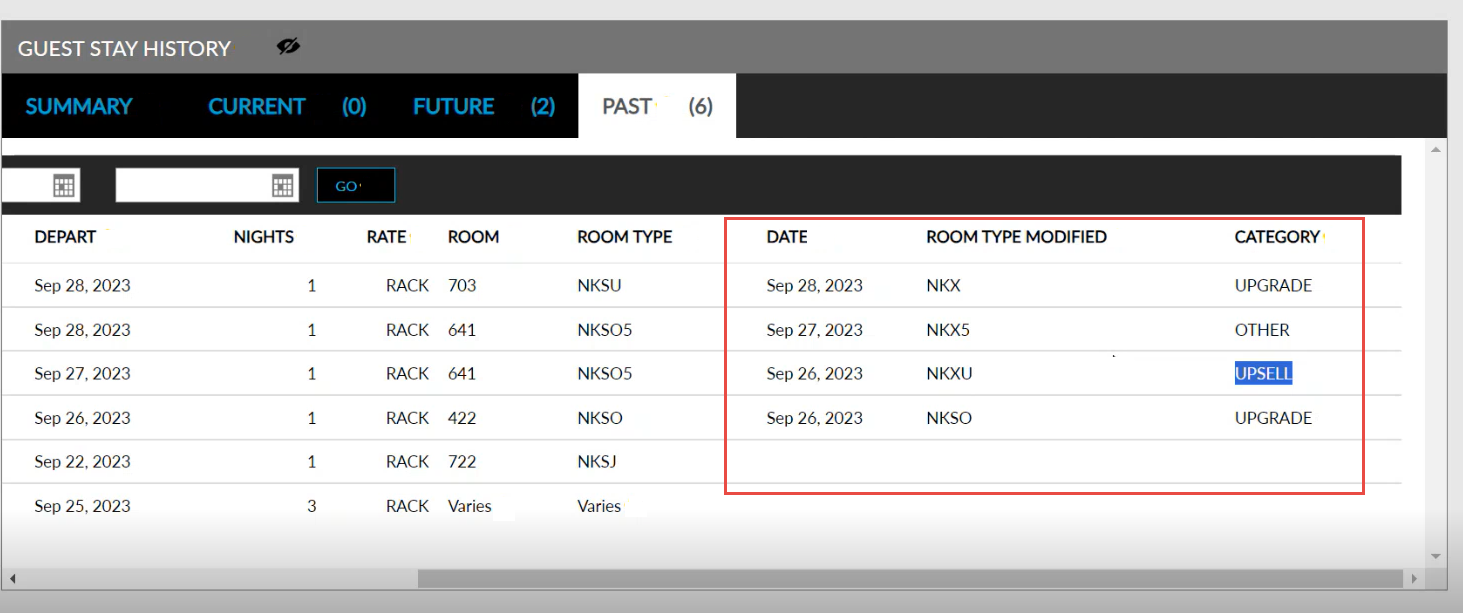Select room 703 cell

click(462, 285)
